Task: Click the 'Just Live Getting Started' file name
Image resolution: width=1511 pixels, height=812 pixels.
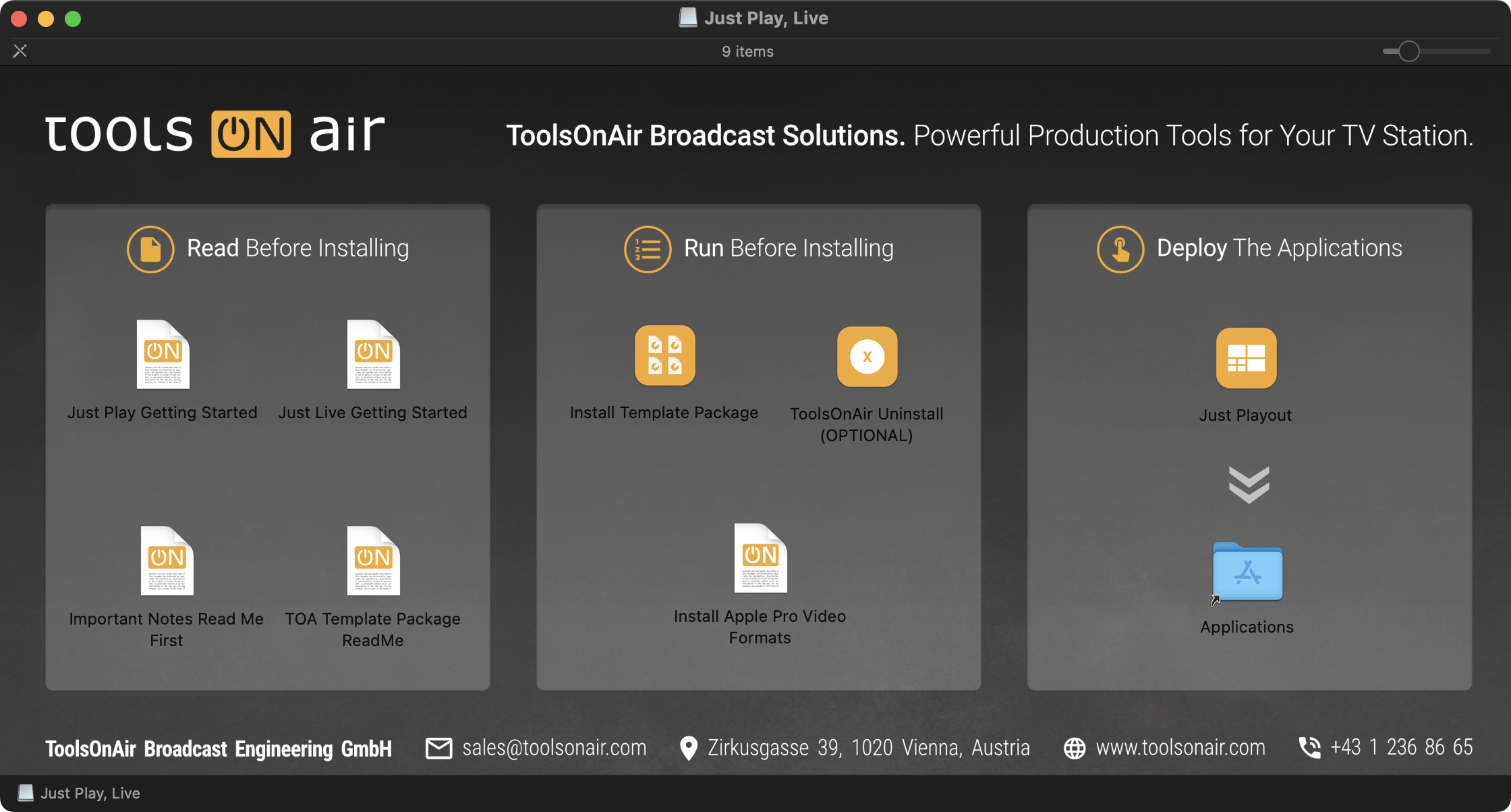Action: [373, 413]
